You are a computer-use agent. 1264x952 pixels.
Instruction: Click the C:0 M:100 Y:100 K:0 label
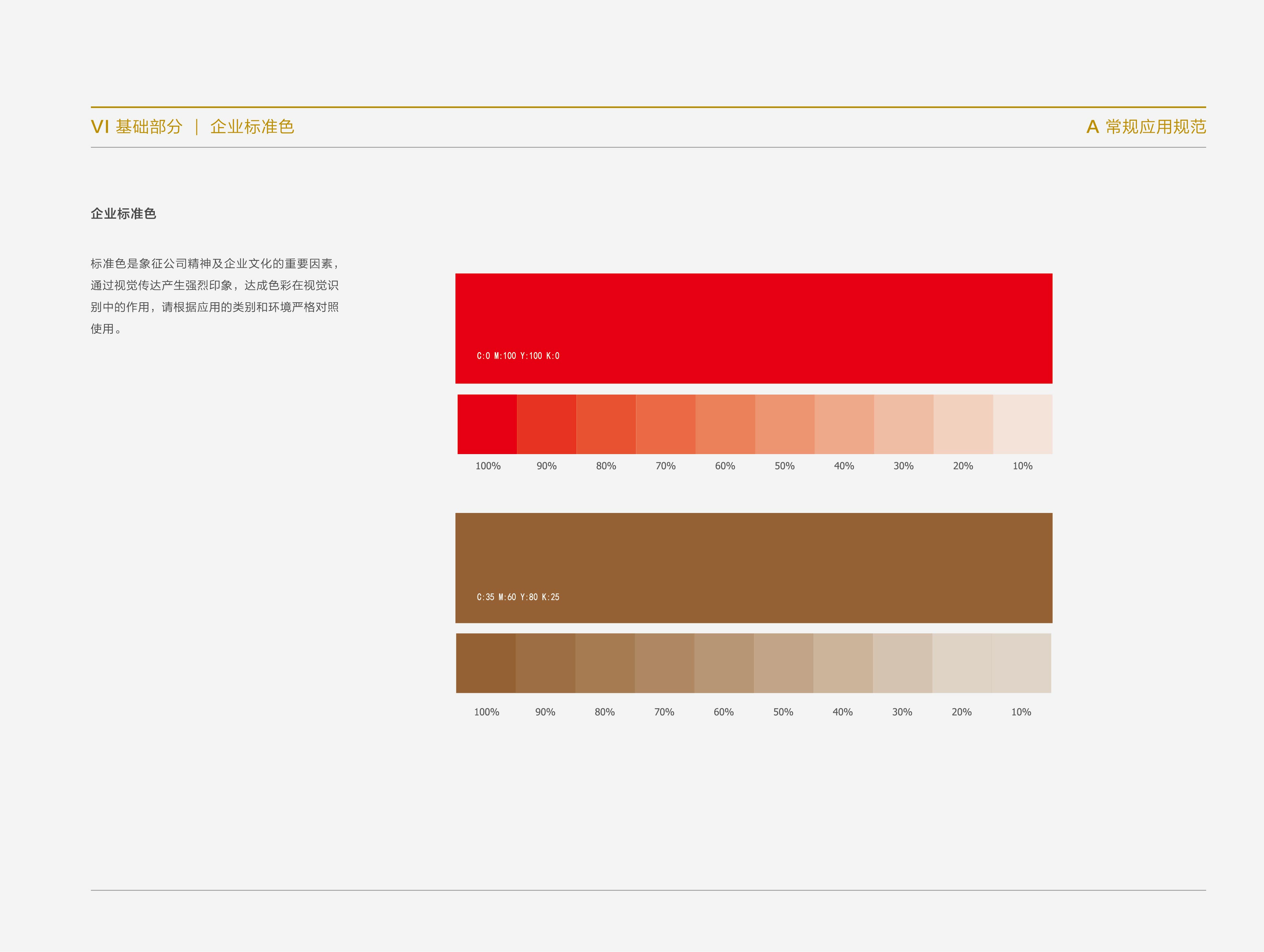pyautogui.click(x=518, y=356)
